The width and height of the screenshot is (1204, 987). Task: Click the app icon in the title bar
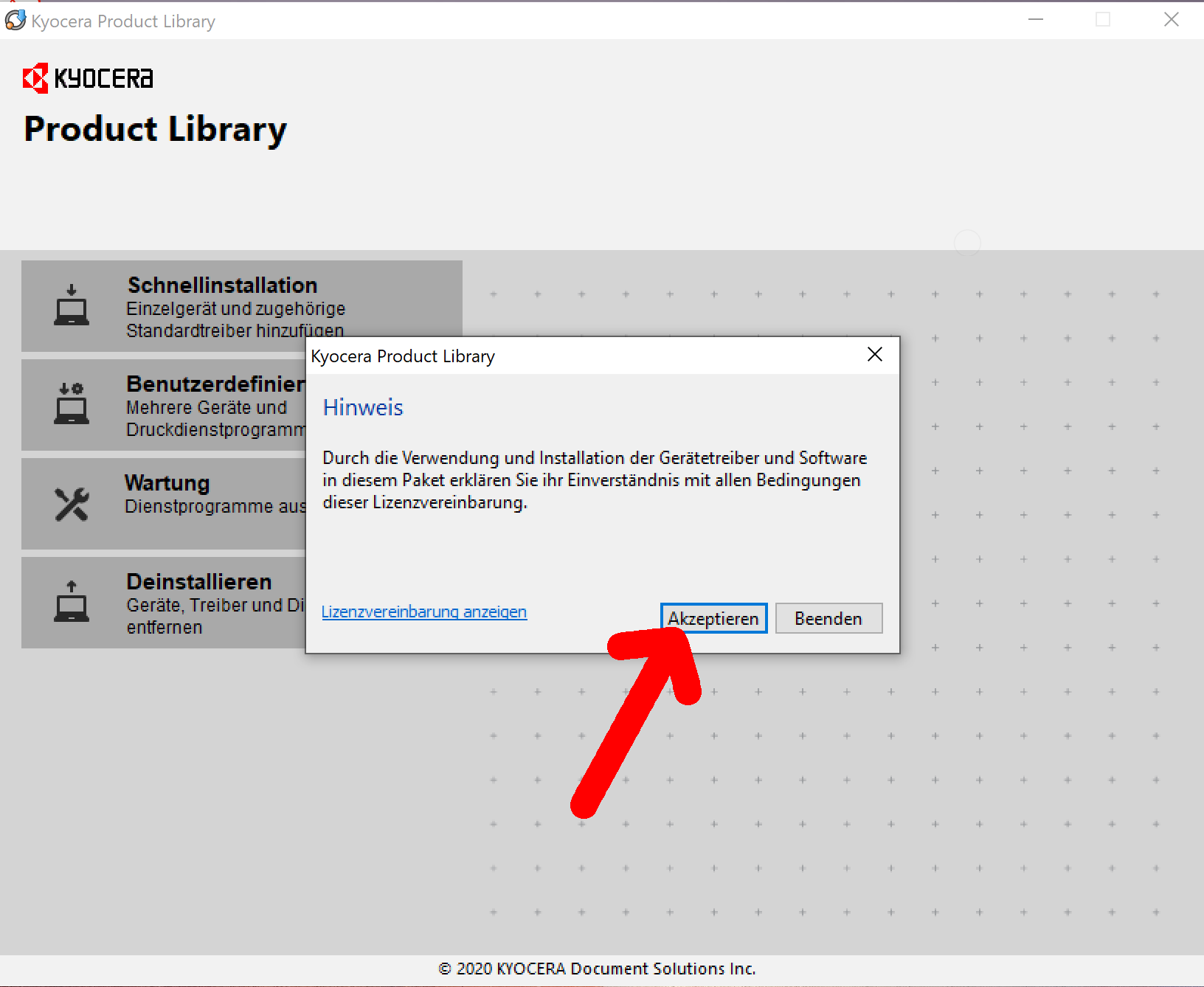coord(15,21)
